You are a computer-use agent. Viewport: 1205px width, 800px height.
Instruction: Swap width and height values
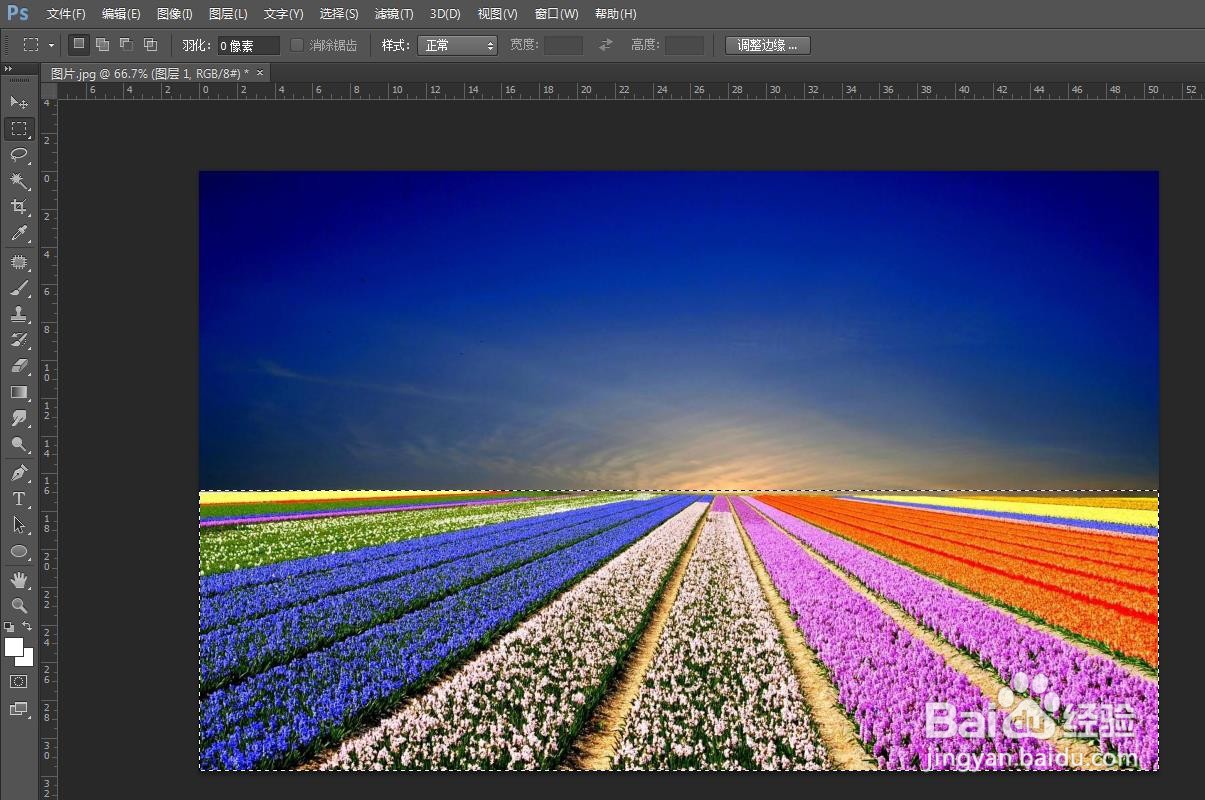[x=605, y=45]
